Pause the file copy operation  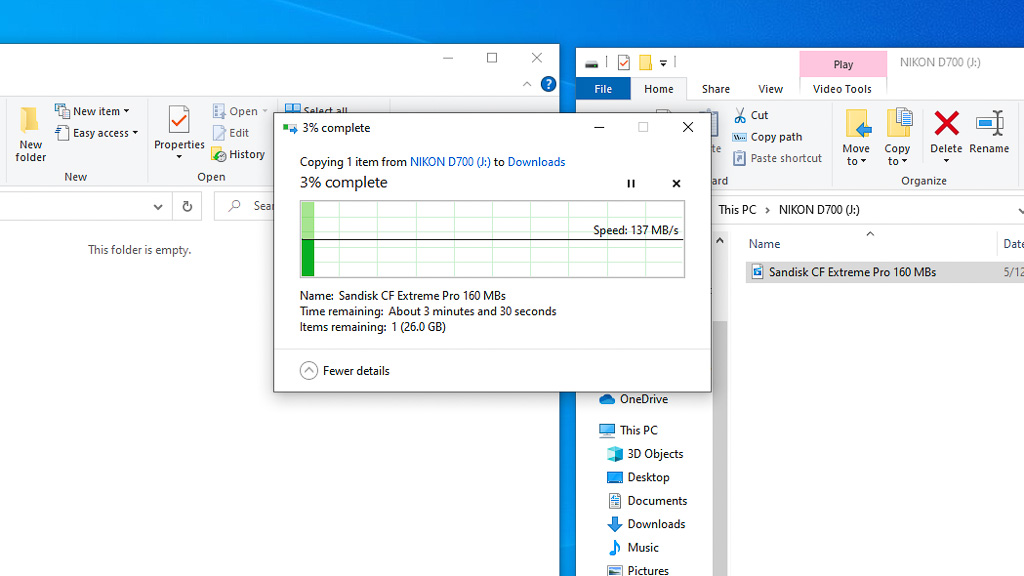pos(631,184)
